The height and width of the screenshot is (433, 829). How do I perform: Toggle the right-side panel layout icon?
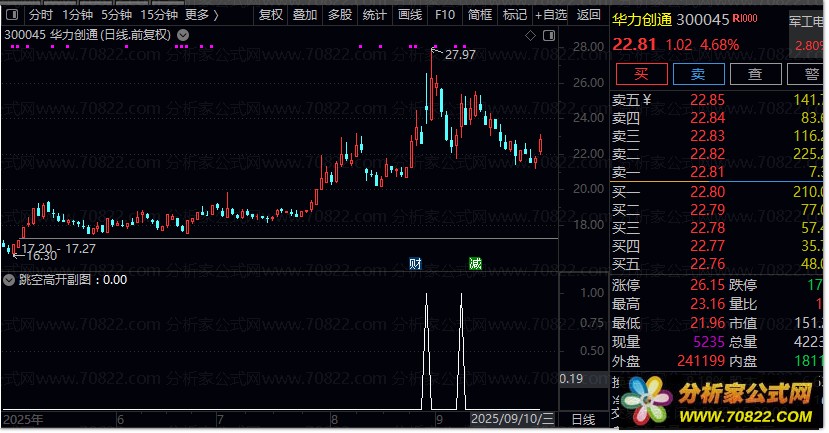click(x=549, y=35)
